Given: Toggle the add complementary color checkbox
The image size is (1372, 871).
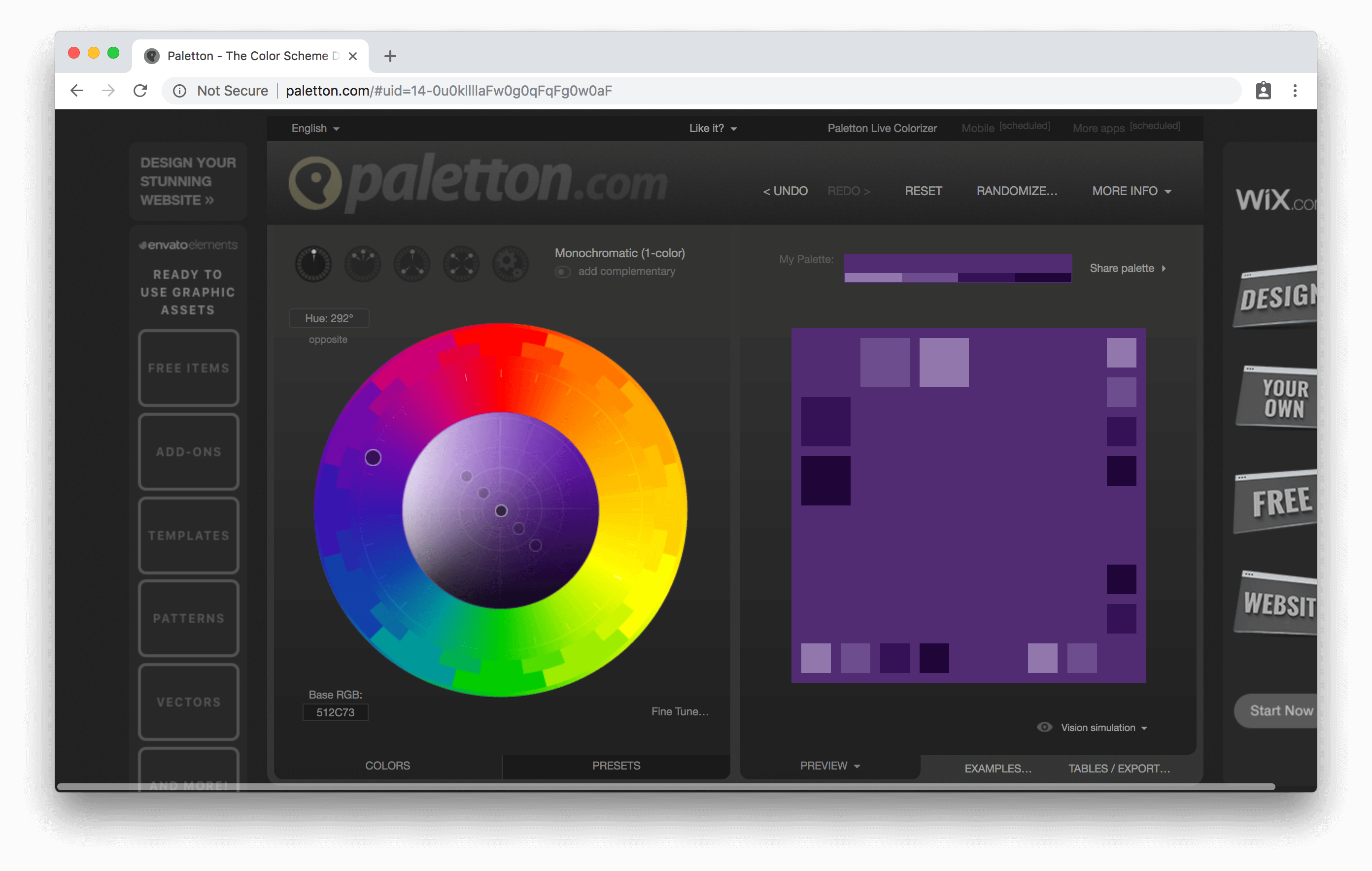Looking at the screenshot, I should click(x=563, y=272).
